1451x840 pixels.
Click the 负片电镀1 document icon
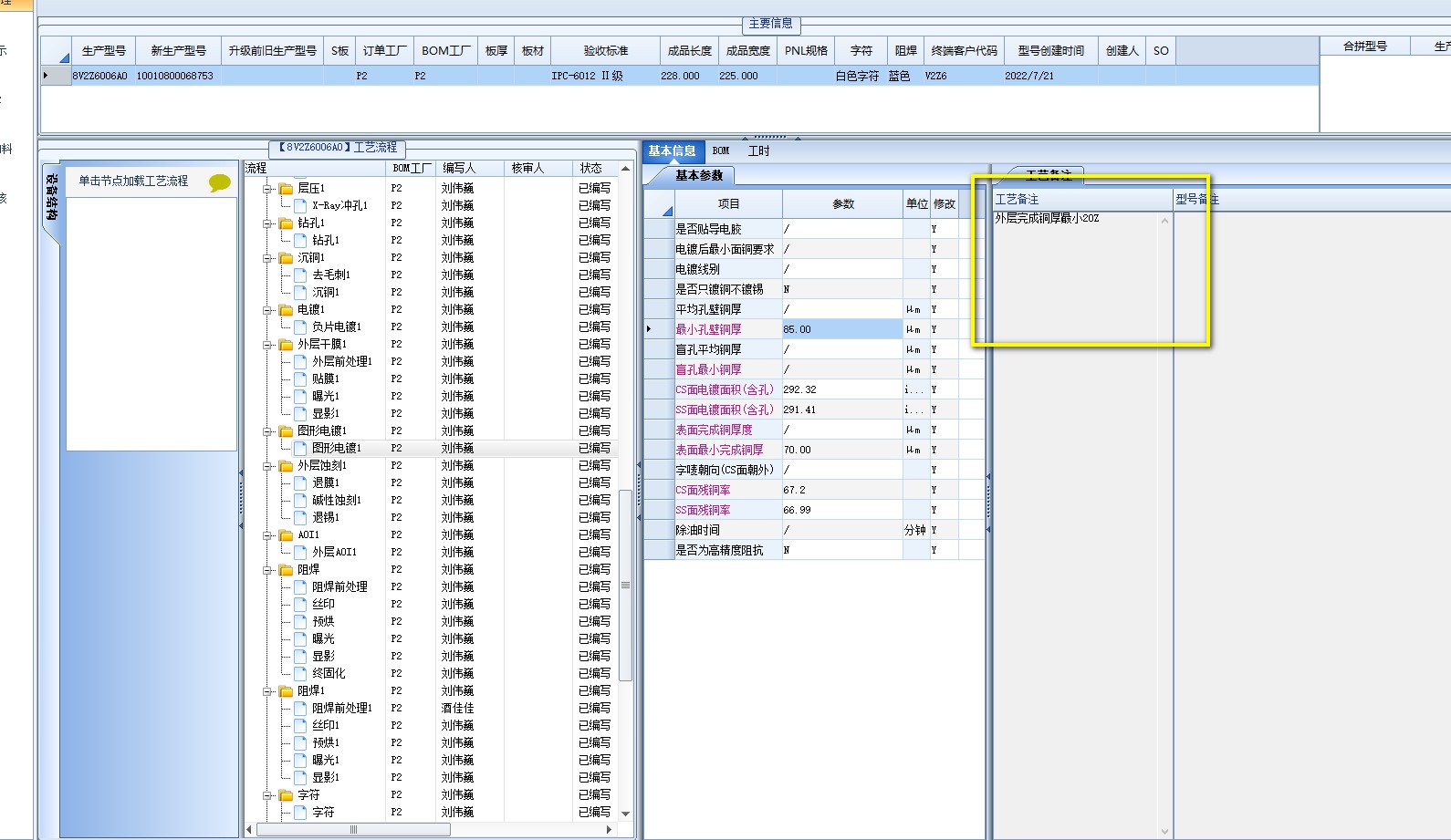point(300,327)
